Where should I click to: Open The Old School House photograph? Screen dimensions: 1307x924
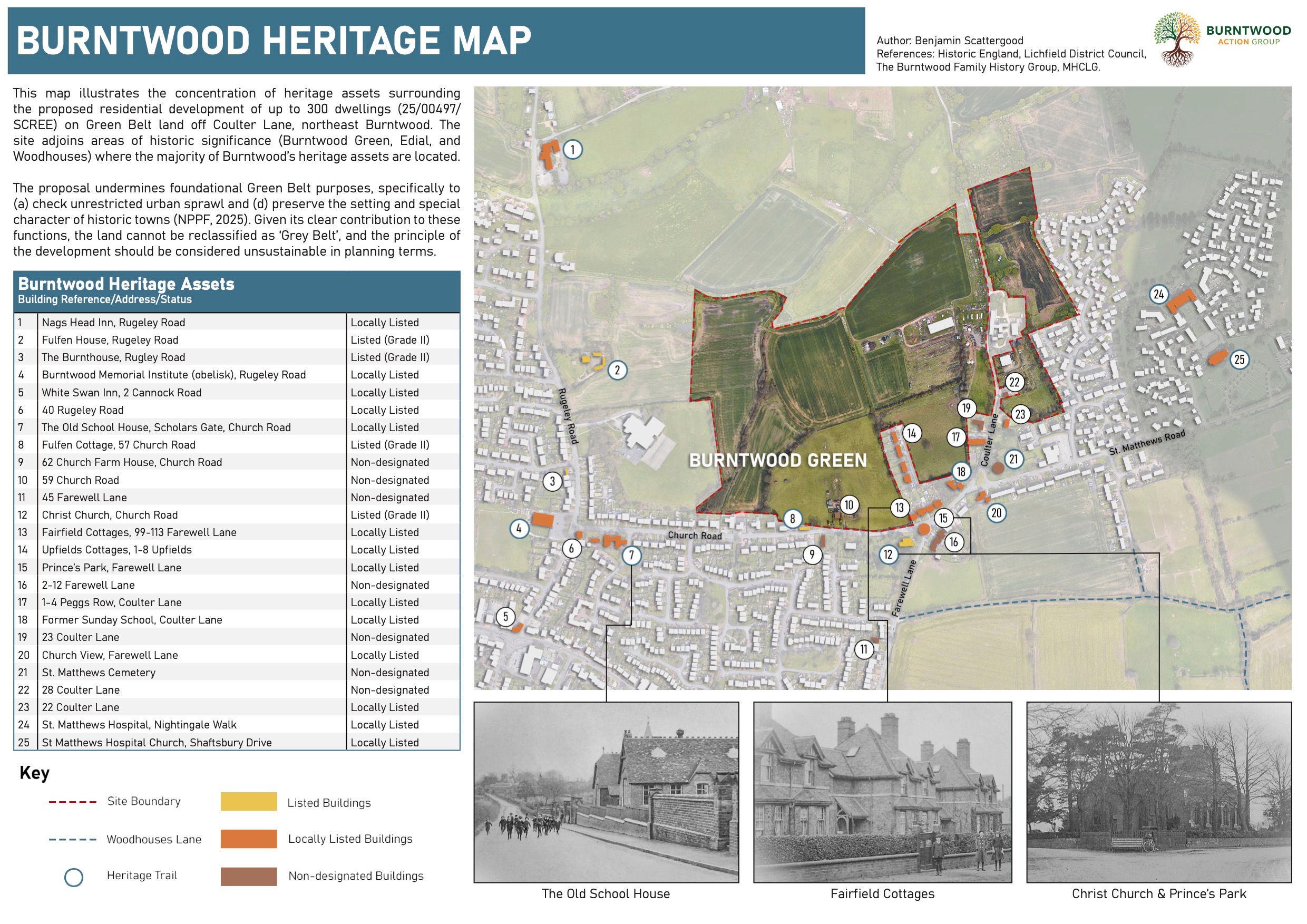pyautogui.click(x=606, y=791)
